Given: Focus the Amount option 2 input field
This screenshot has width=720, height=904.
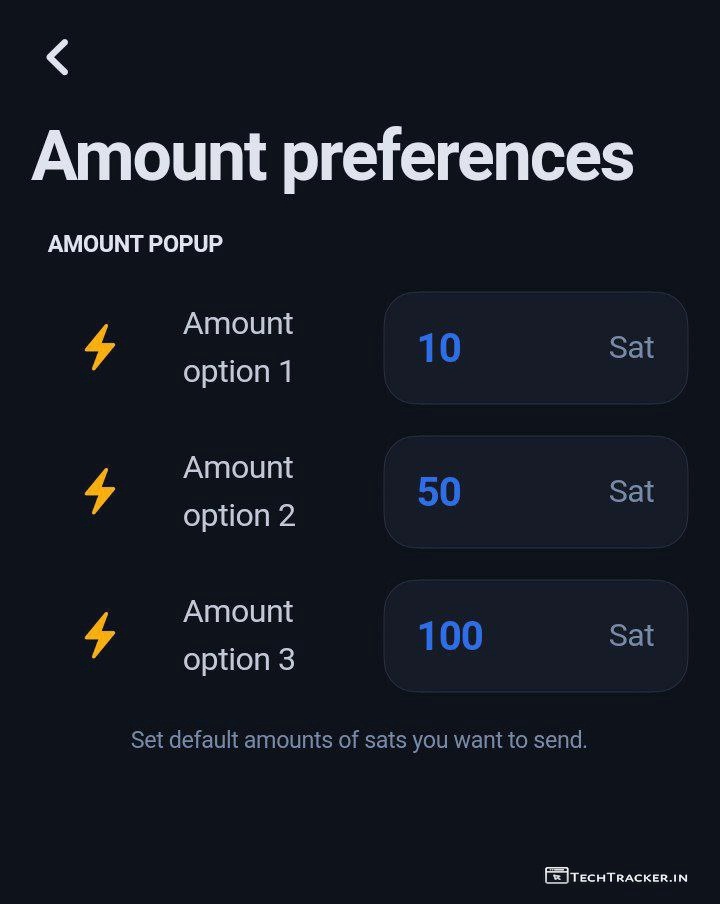Looking at the screenshot, I should click(535, 492).
